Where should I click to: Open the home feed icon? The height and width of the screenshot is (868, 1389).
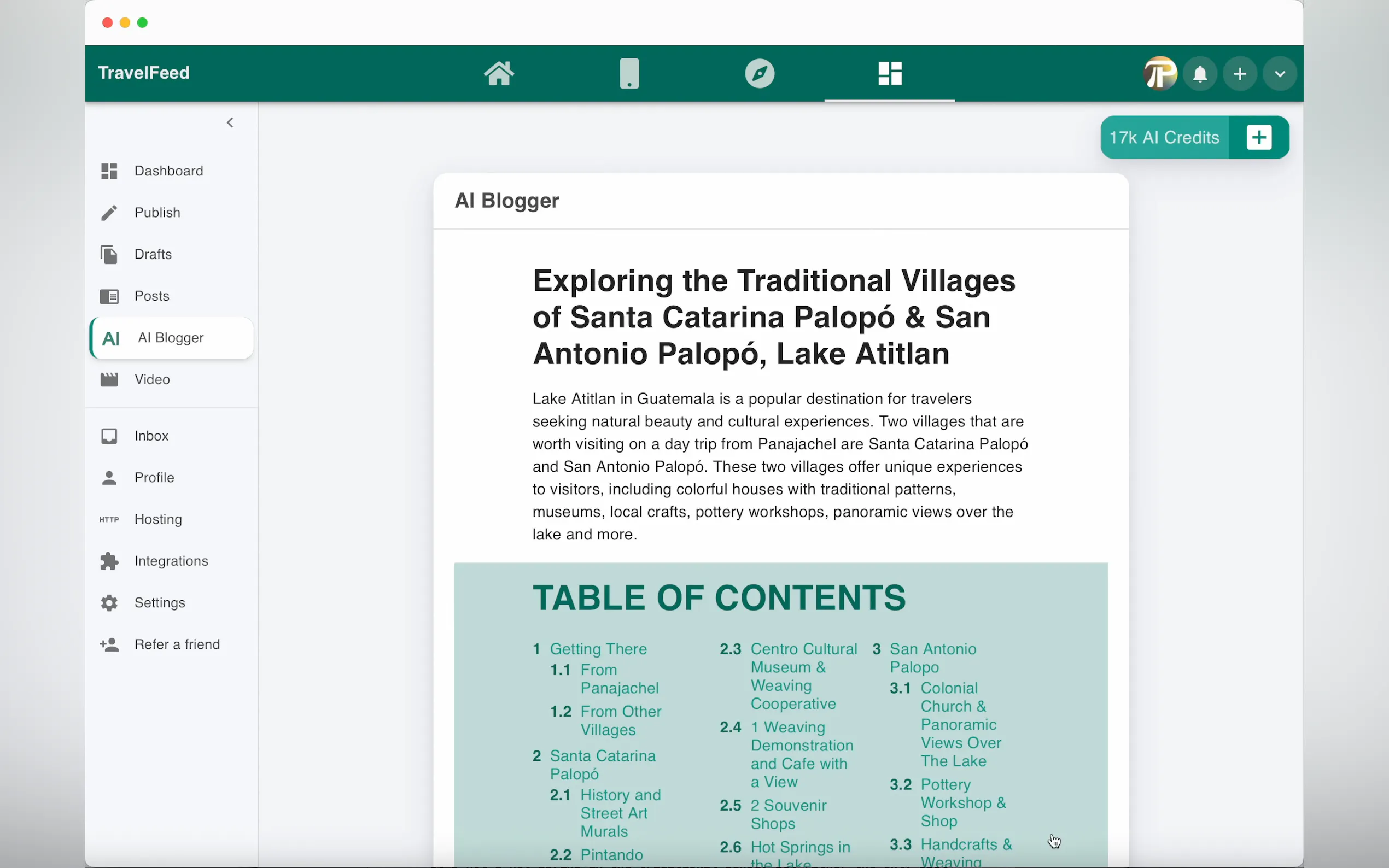(x=498, y=73)
